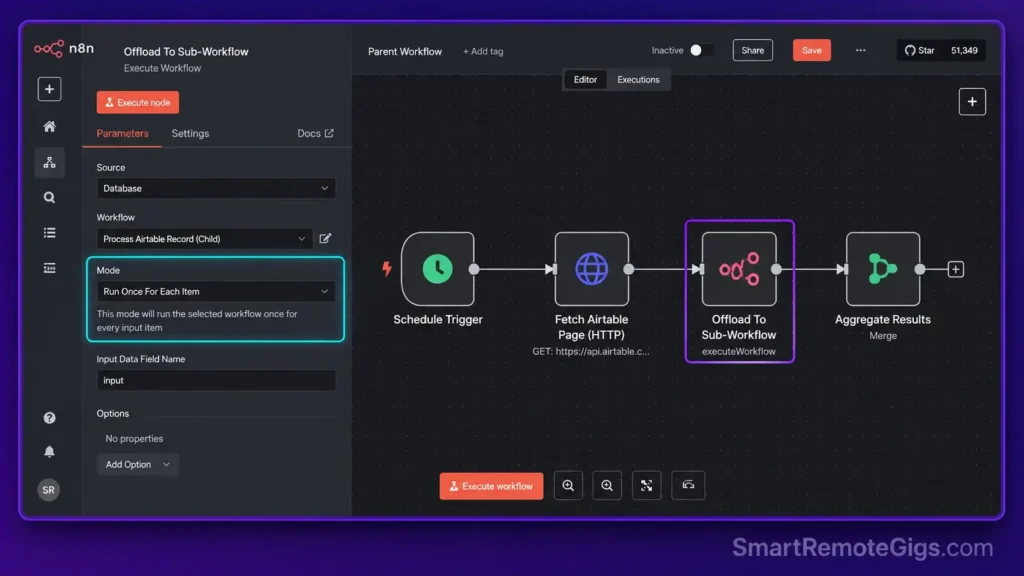This screenshot has height=576, width=1024.
Task: Open the home icon in sidebar
Action: point(49,127)
